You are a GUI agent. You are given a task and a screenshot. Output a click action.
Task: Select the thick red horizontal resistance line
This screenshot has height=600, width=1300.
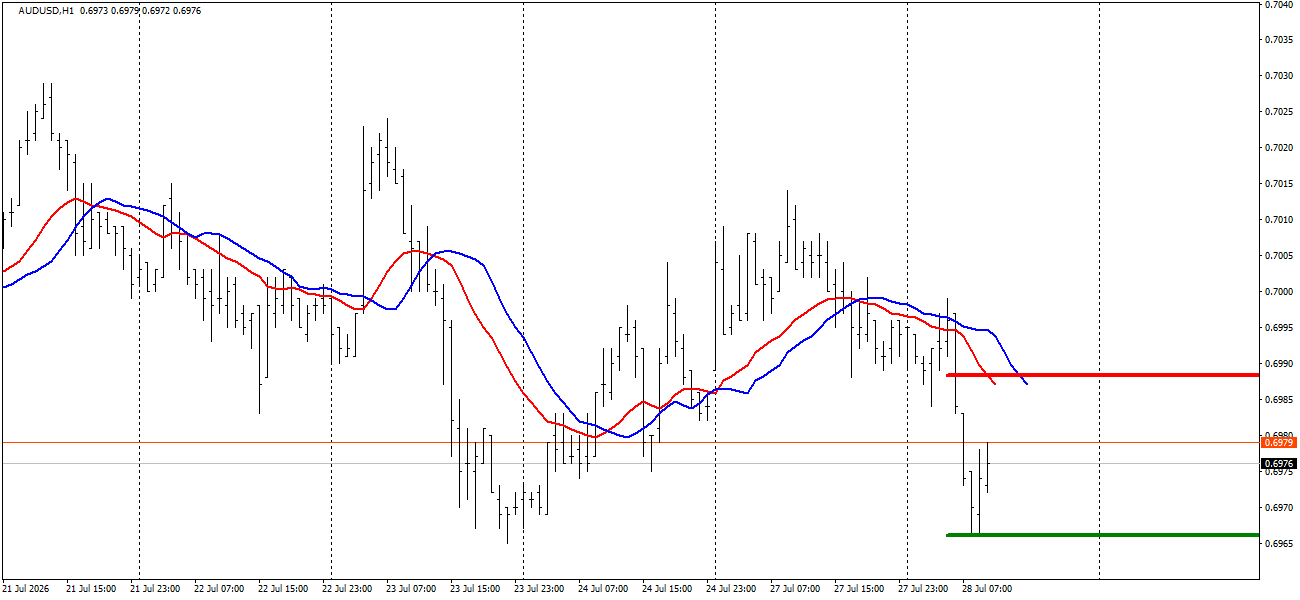point(1102,375)
